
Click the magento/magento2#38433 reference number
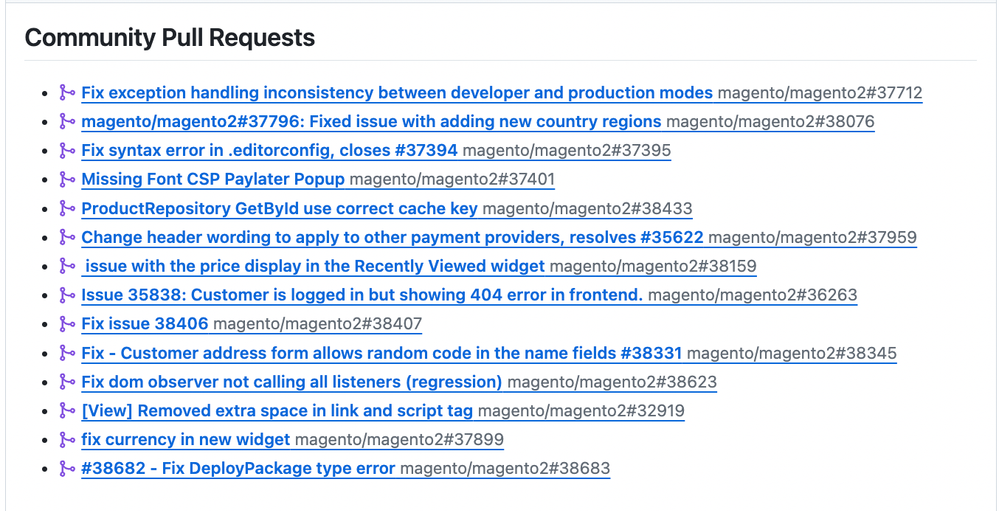point(587,209)
